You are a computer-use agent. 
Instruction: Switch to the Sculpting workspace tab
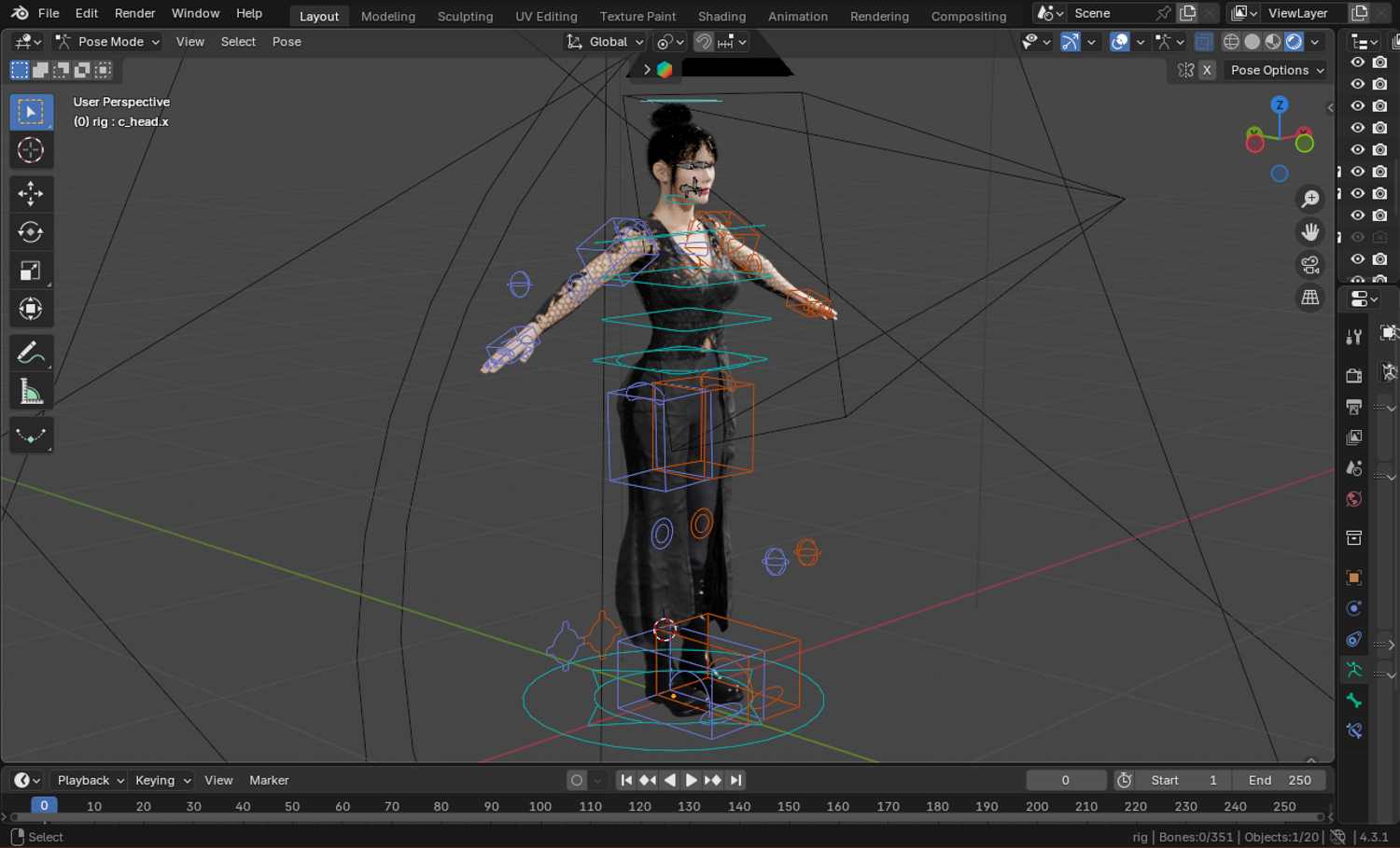[465, 16]
